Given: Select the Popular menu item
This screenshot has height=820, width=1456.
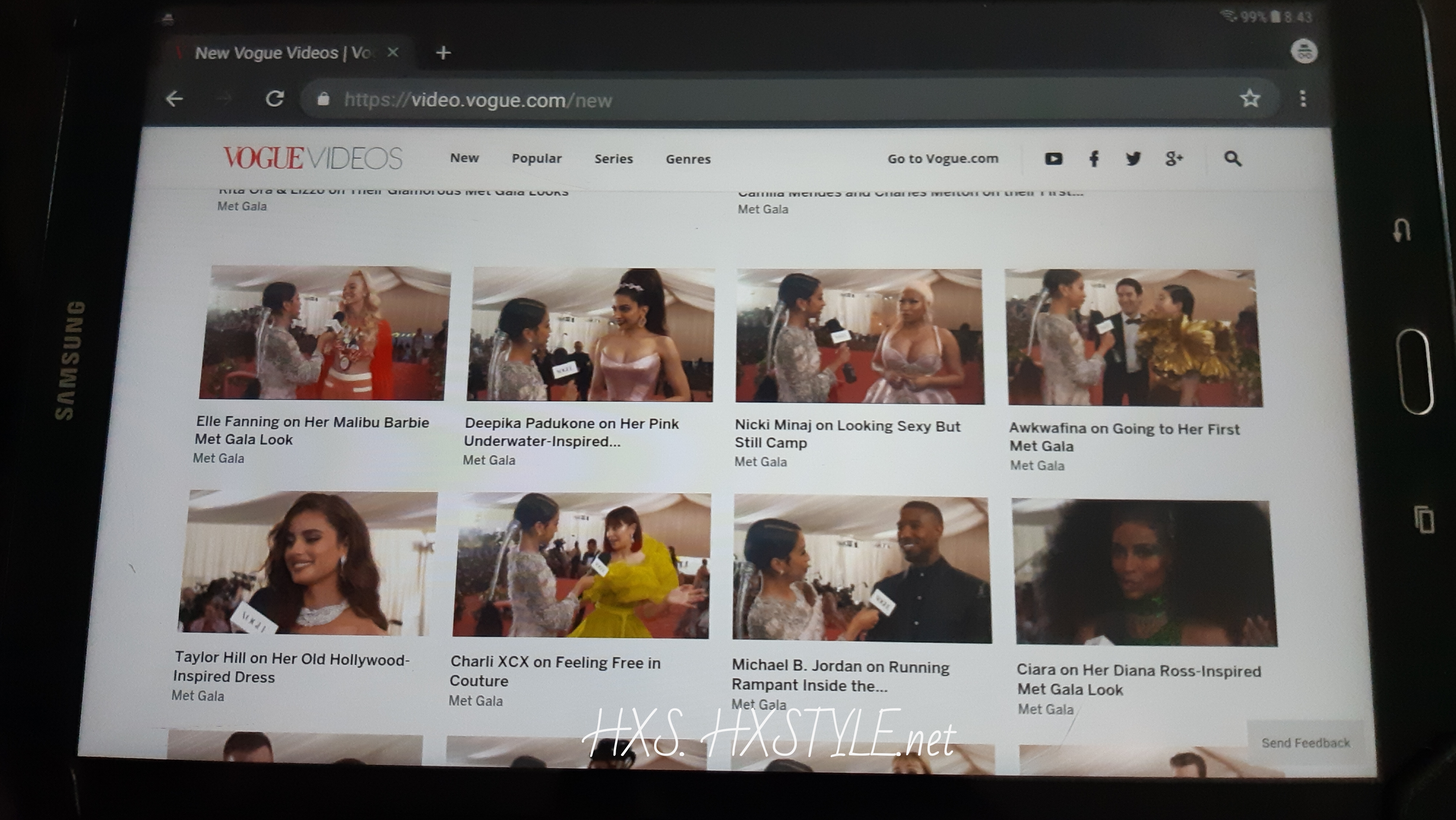Looking at the screenshot, I should point(536,159).
